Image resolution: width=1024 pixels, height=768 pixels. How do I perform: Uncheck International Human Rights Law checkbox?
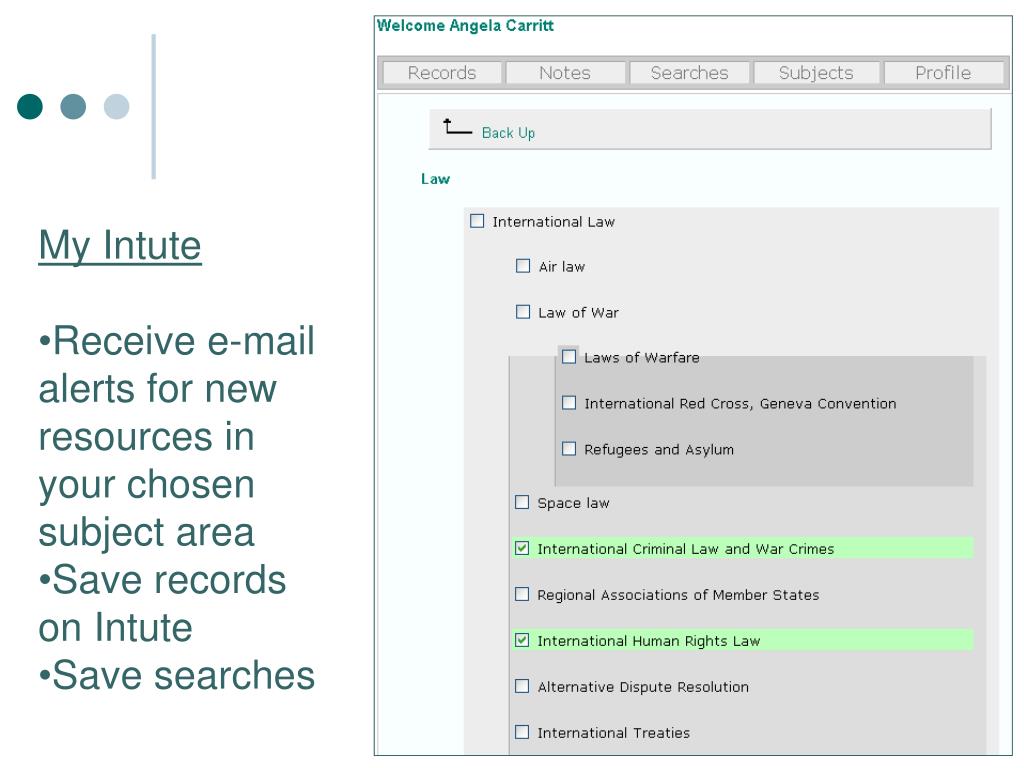[x=522, y=641]
